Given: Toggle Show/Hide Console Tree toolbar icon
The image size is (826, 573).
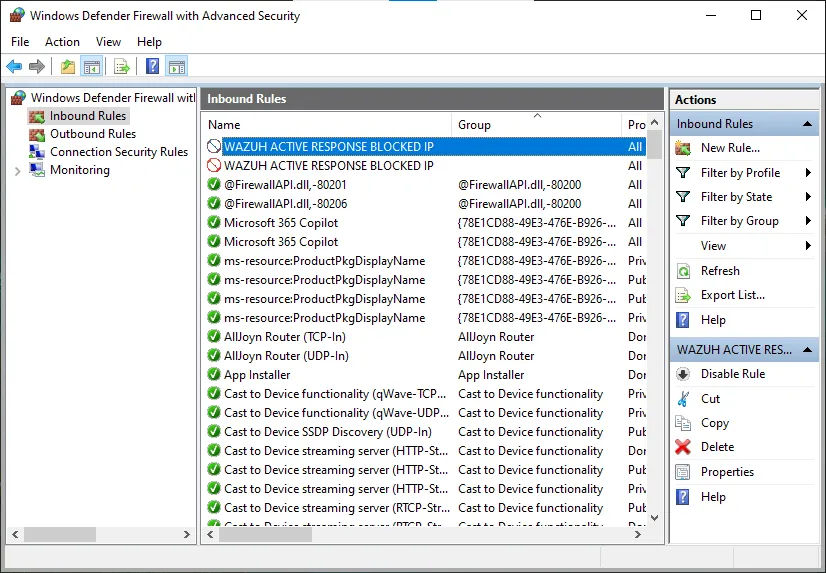Looking at the screenshot, I should click(x=91, y=66).
